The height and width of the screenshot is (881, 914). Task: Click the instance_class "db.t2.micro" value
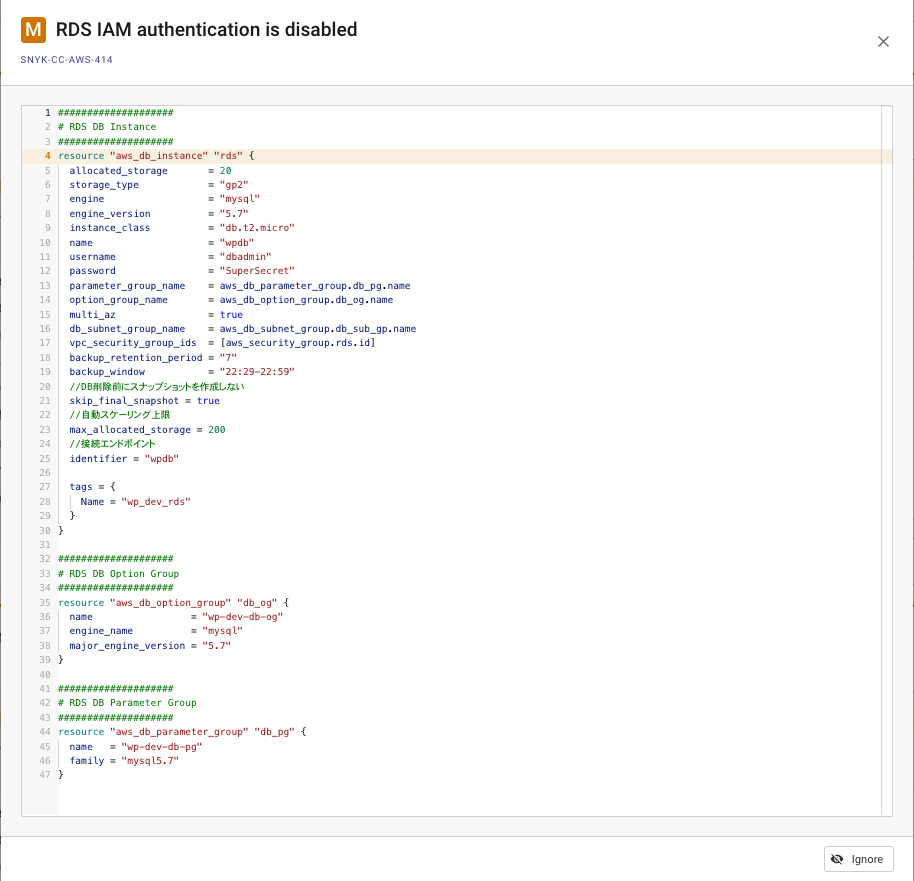(257, 228)
